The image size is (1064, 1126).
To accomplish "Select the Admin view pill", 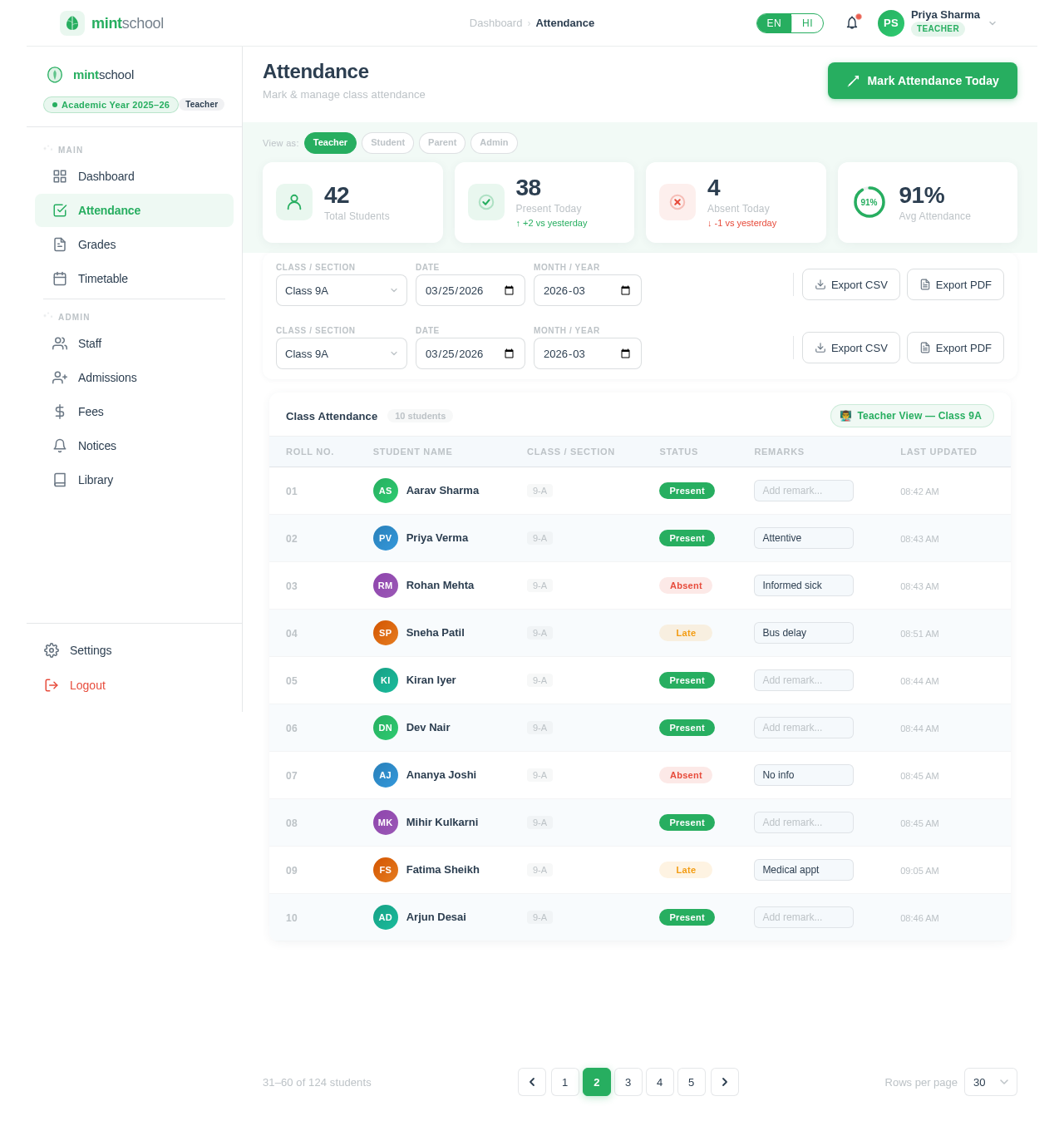I will tap(494, 143).
